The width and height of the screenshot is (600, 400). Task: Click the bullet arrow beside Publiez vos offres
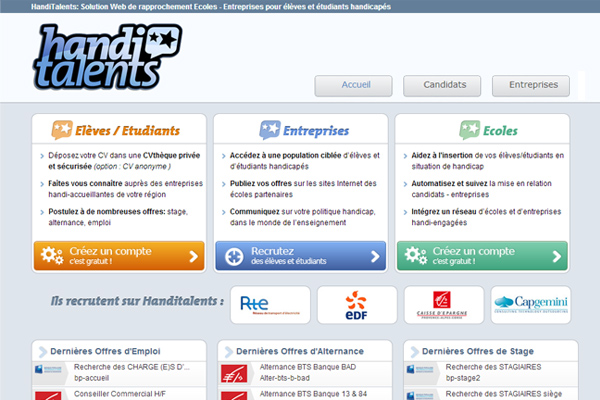point(223,184)
